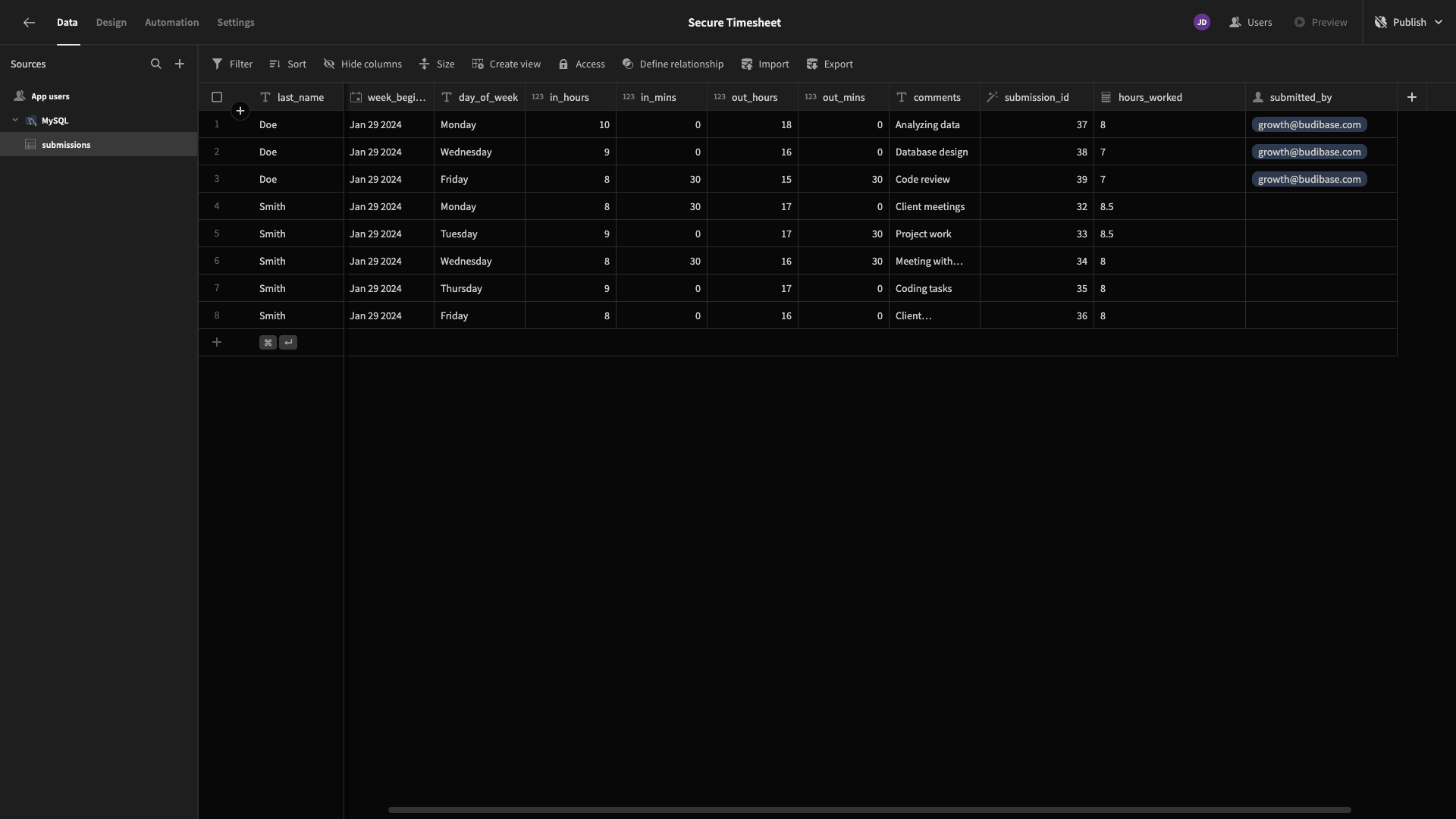The width and height of the screenshot is (1456, 819).
Task: Click Define relationship
Action: (x=673, y=64)
